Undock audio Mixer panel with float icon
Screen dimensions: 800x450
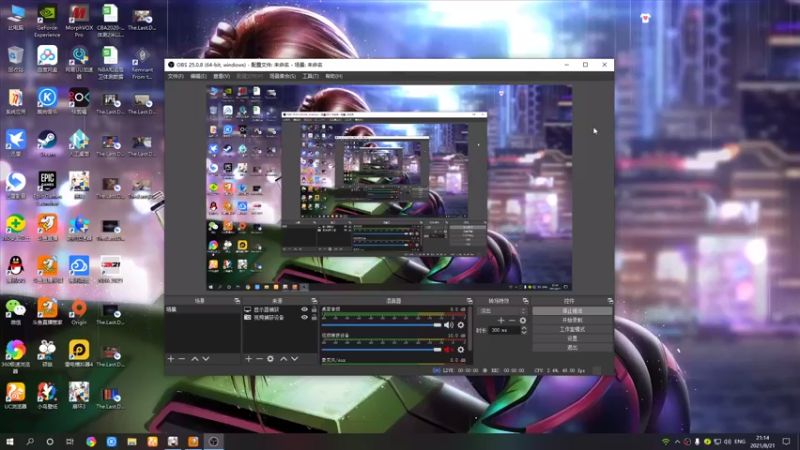[469, 301]
